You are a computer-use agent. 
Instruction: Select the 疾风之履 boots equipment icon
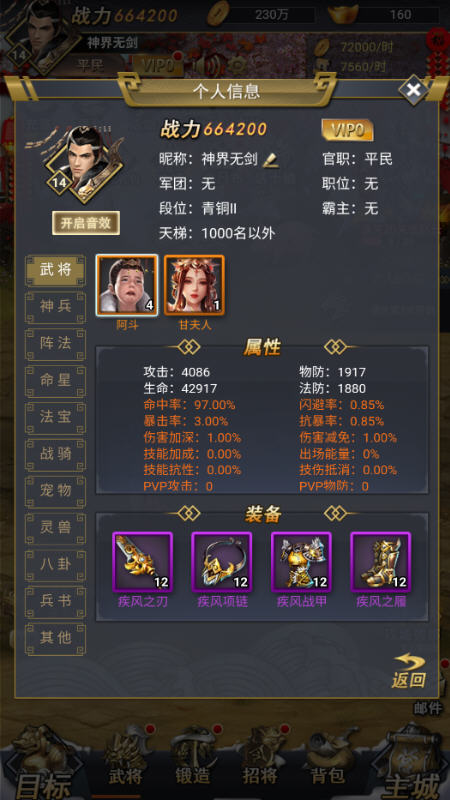(381, 562)
